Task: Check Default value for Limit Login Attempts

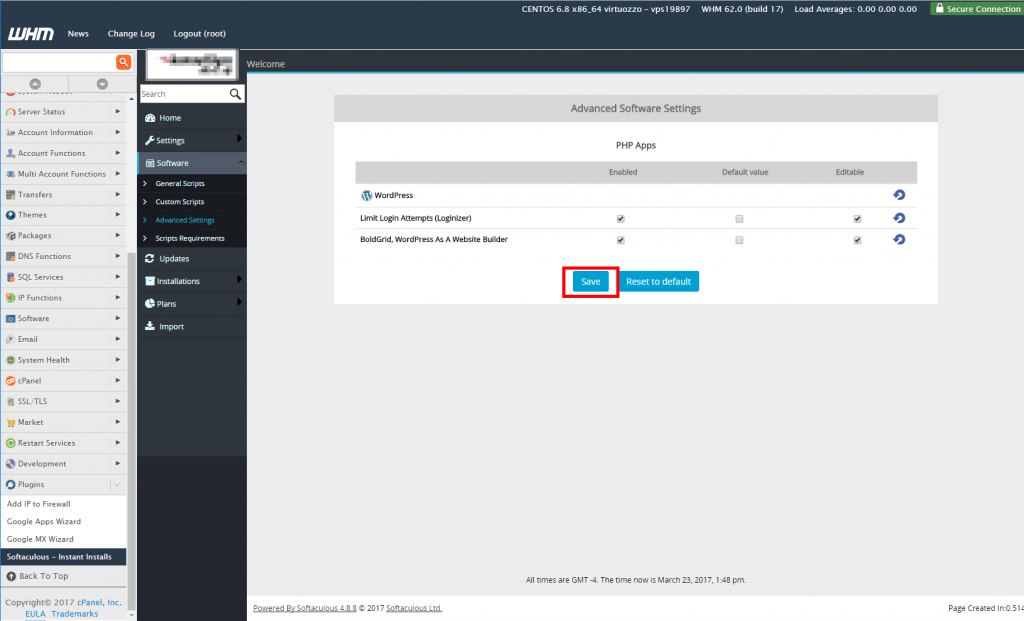Action: (739, 219)
